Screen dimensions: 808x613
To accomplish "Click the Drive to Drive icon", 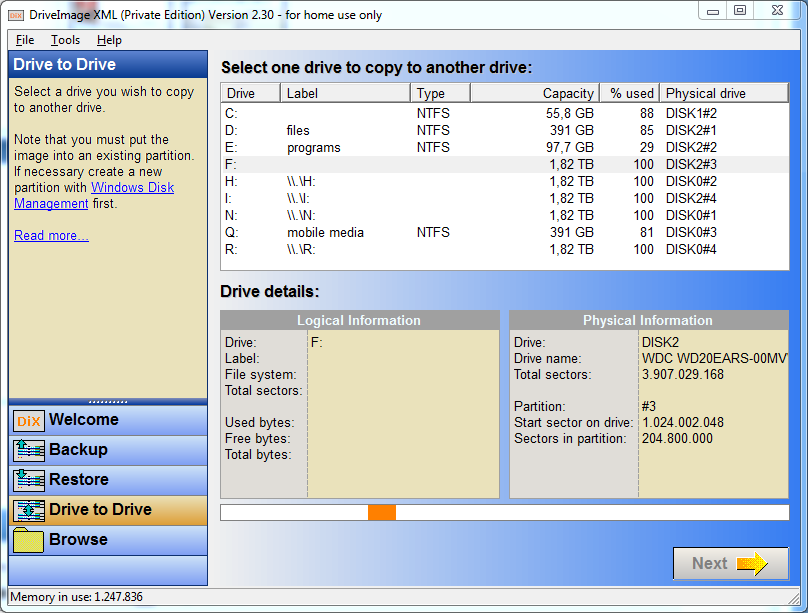I will tap(28, 510).
